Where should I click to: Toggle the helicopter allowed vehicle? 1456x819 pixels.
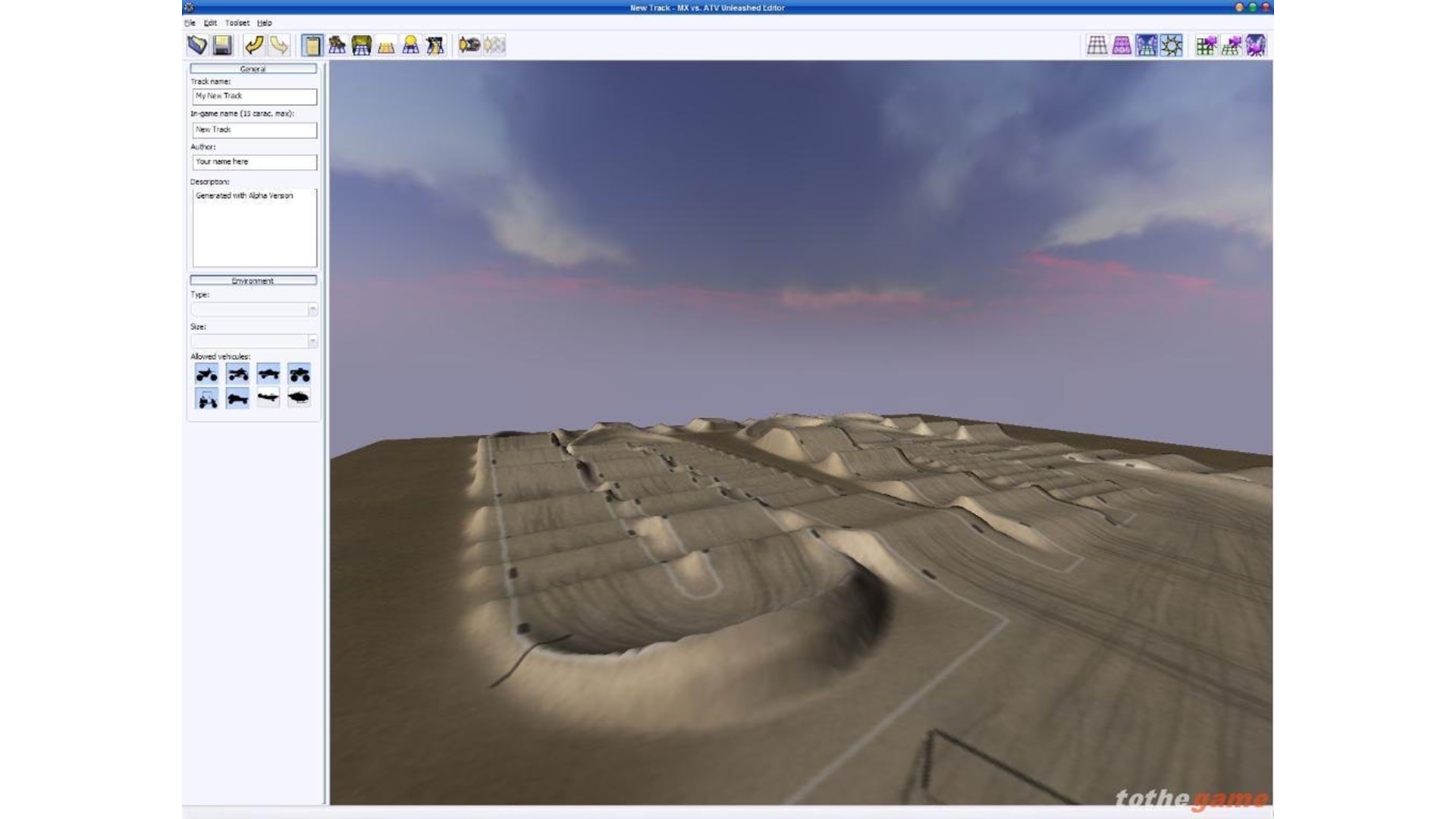pyautogui.click(x=300, y=398)
